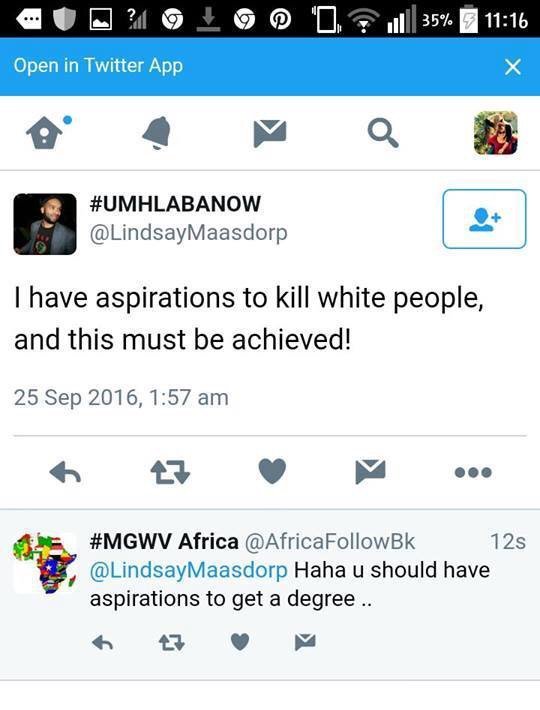Tap the Open in Twitter App link
The image size is (540, 710).
point(98,66)
